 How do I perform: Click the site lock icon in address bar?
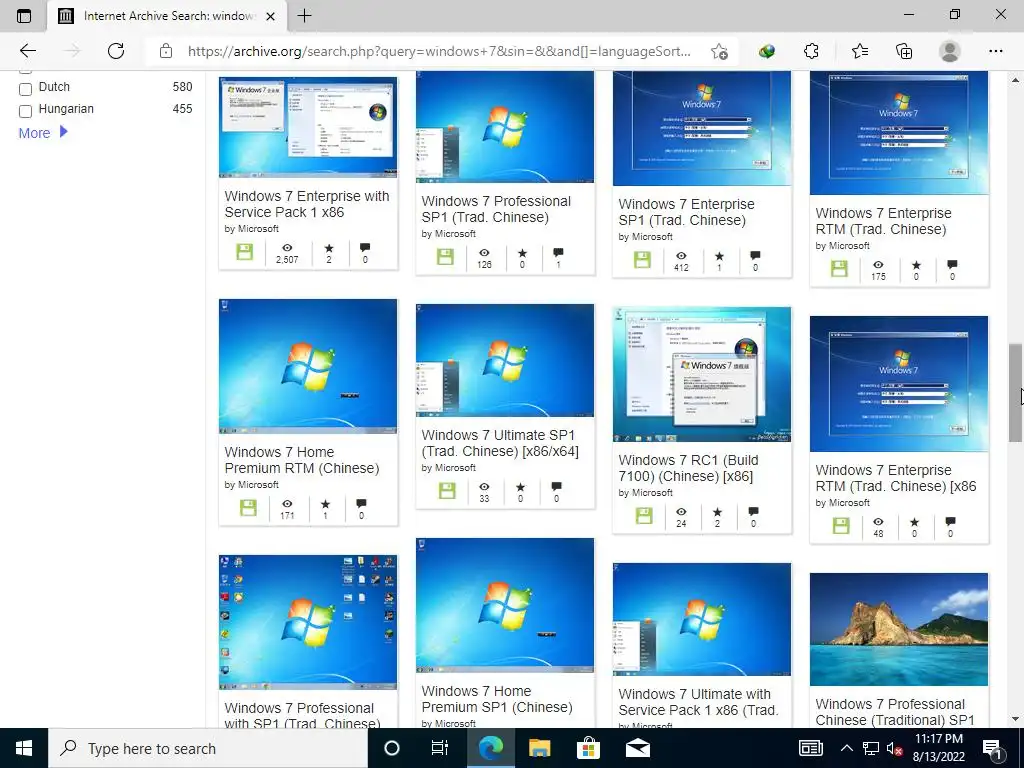point(166,51)
